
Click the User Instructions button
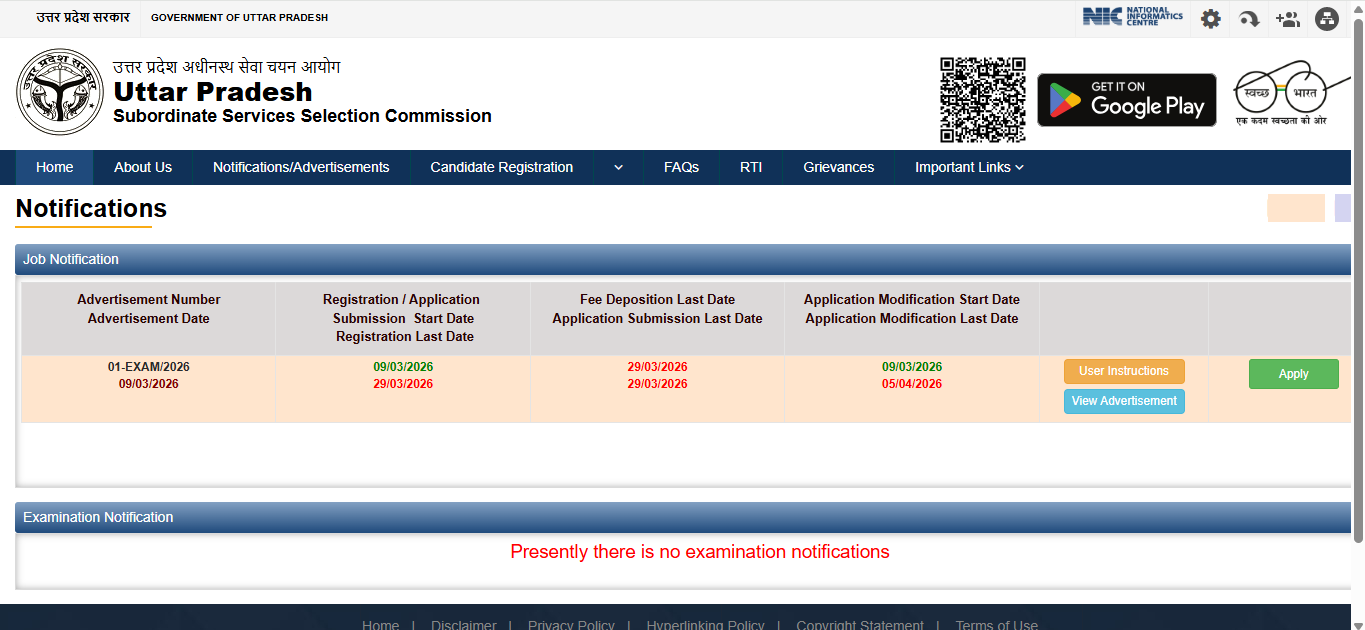click(1123, 371)
